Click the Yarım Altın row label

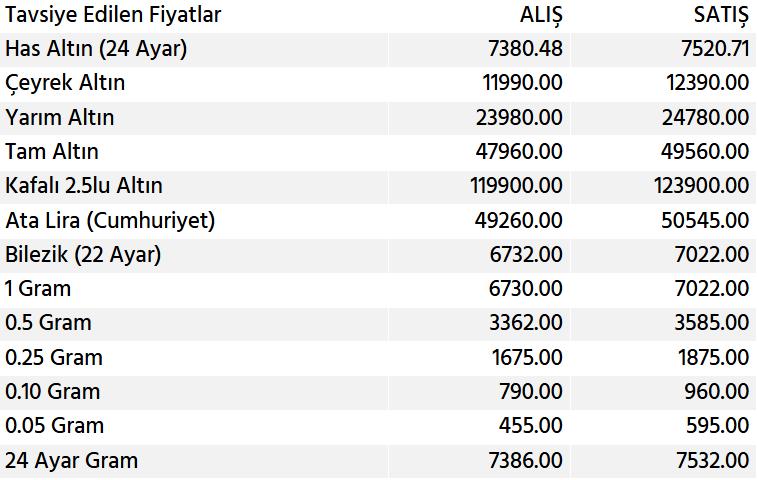pyautogui.click(x=60, y=117)
